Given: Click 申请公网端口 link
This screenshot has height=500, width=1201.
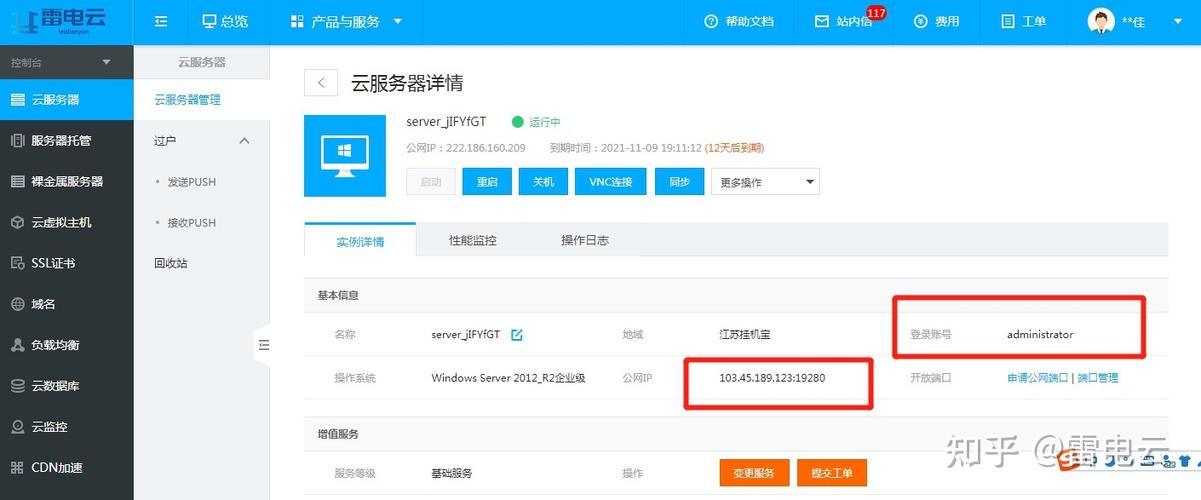Looking at the screenshot, I should [1038, 378].
